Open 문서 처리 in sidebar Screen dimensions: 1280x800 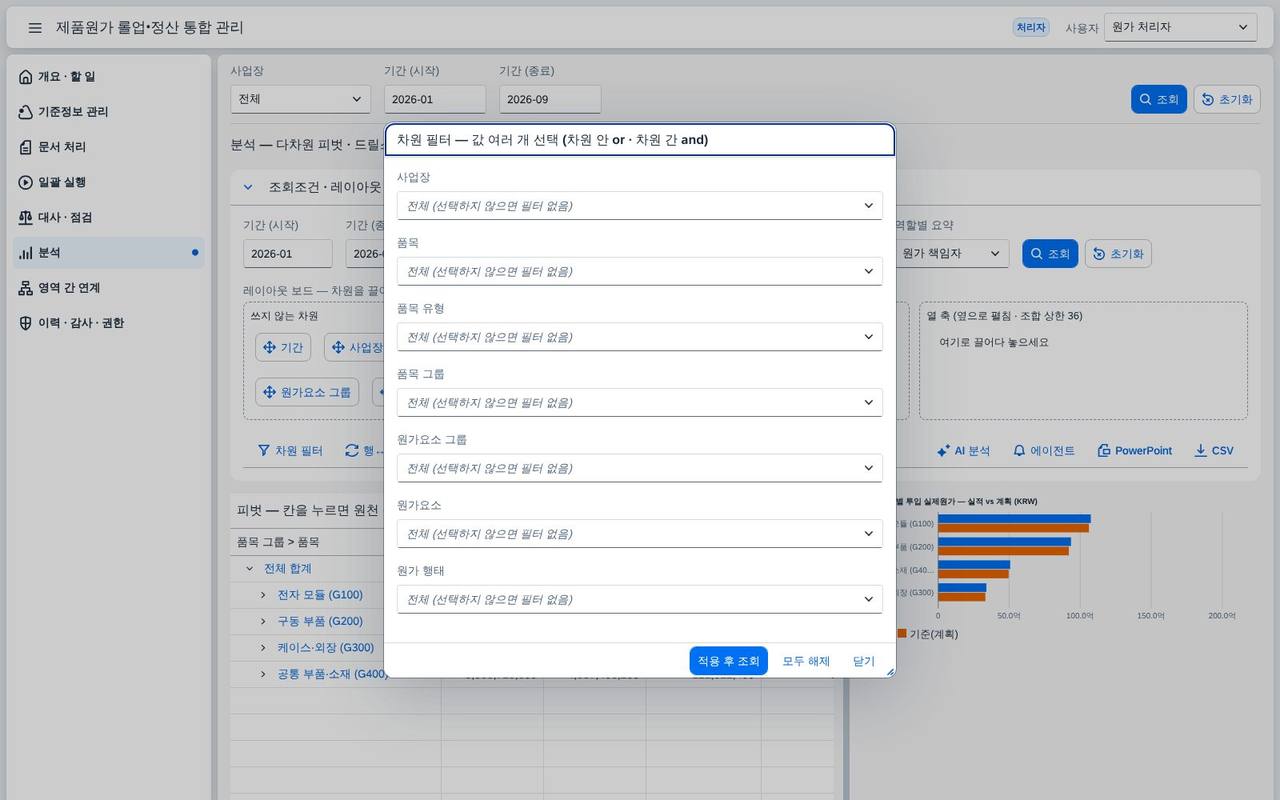click(x=109, y=147)
